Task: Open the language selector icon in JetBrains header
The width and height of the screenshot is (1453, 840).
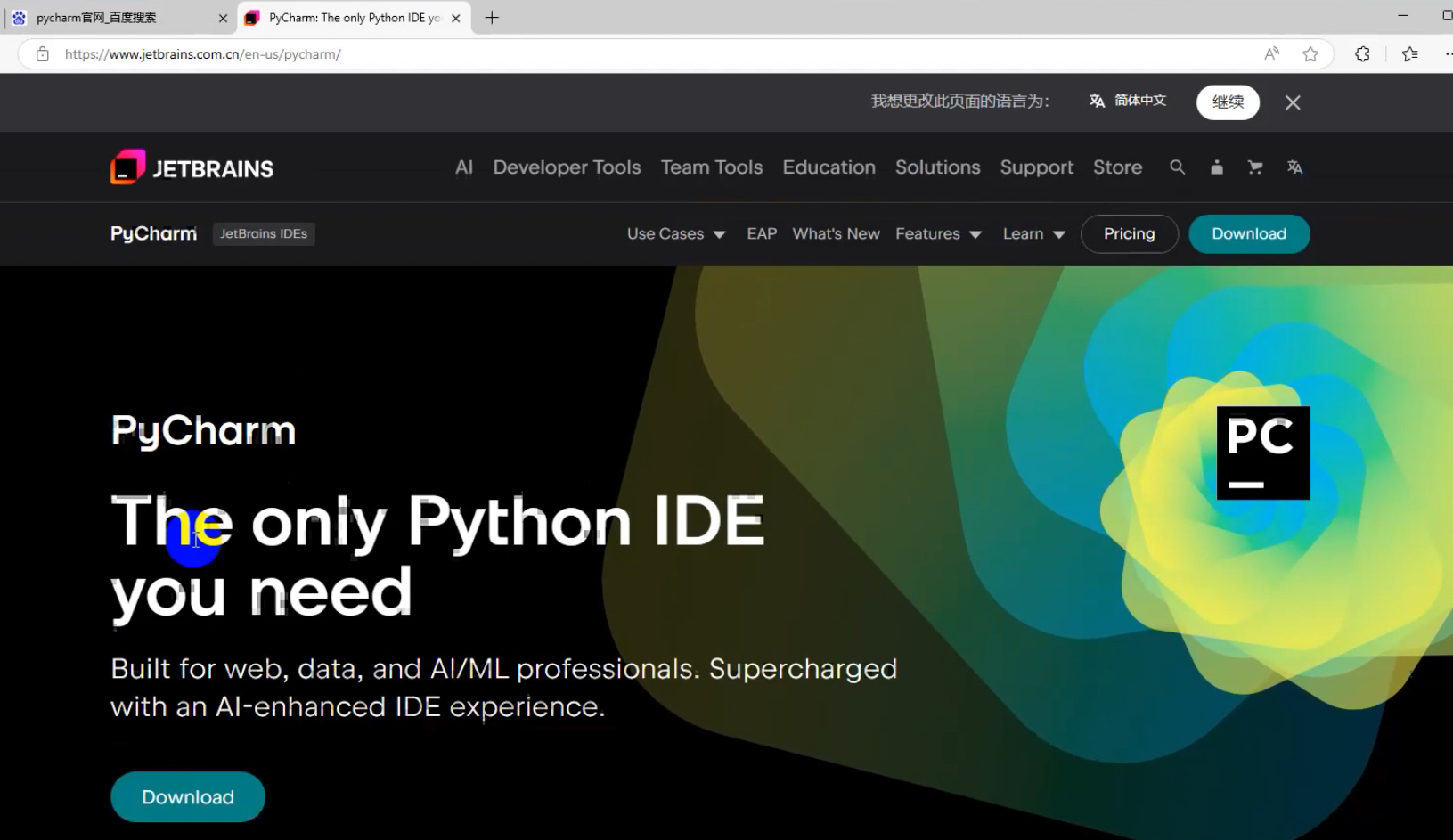Action: (x=1294, y=167)
